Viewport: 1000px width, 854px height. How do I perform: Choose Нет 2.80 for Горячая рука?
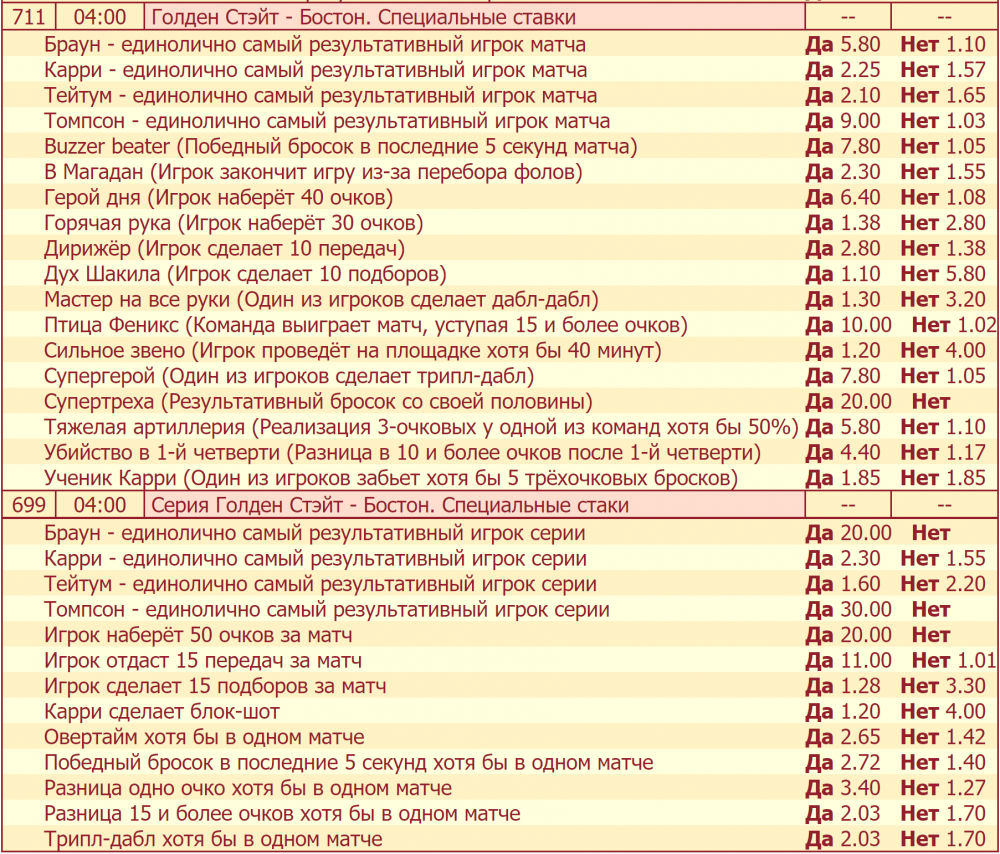[x=943, y=223]
